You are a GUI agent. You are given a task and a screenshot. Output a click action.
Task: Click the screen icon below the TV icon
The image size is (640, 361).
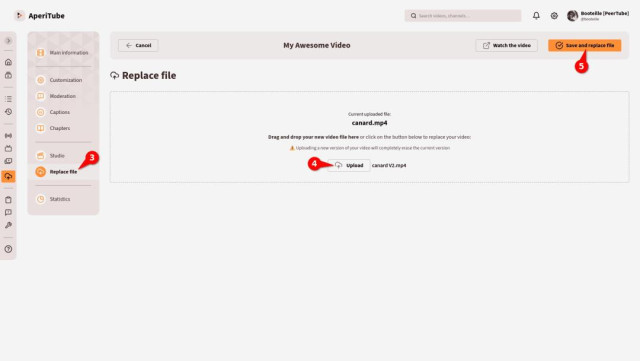[x=8, y=161]
